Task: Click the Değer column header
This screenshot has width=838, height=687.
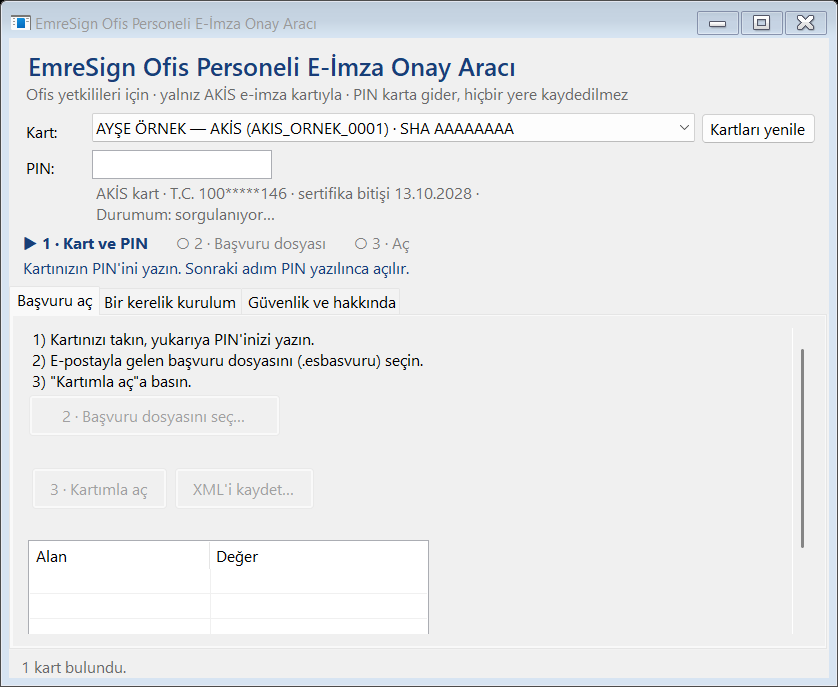Action: click(x=319, y=557)
